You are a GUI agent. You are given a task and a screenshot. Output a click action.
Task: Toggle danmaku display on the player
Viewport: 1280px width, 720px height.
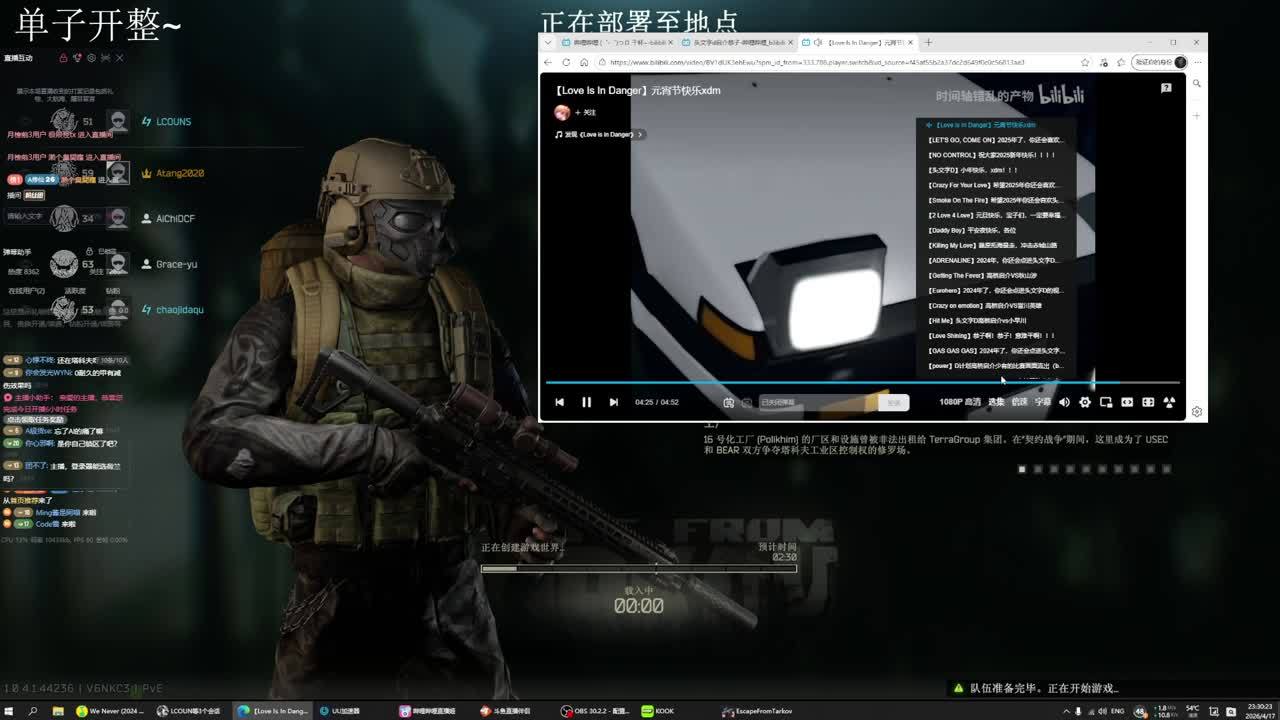click(x=729, y=402)
